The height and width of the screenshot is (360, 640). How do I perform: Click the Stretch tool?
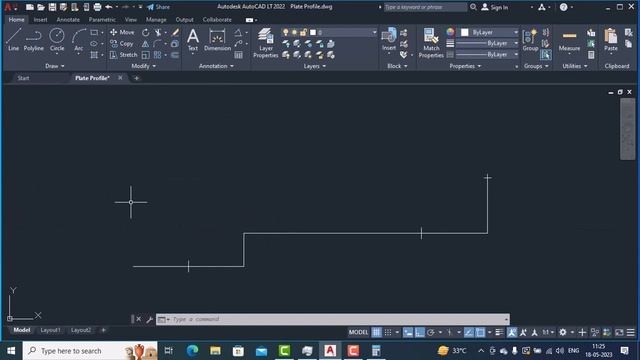coord(123,55)
